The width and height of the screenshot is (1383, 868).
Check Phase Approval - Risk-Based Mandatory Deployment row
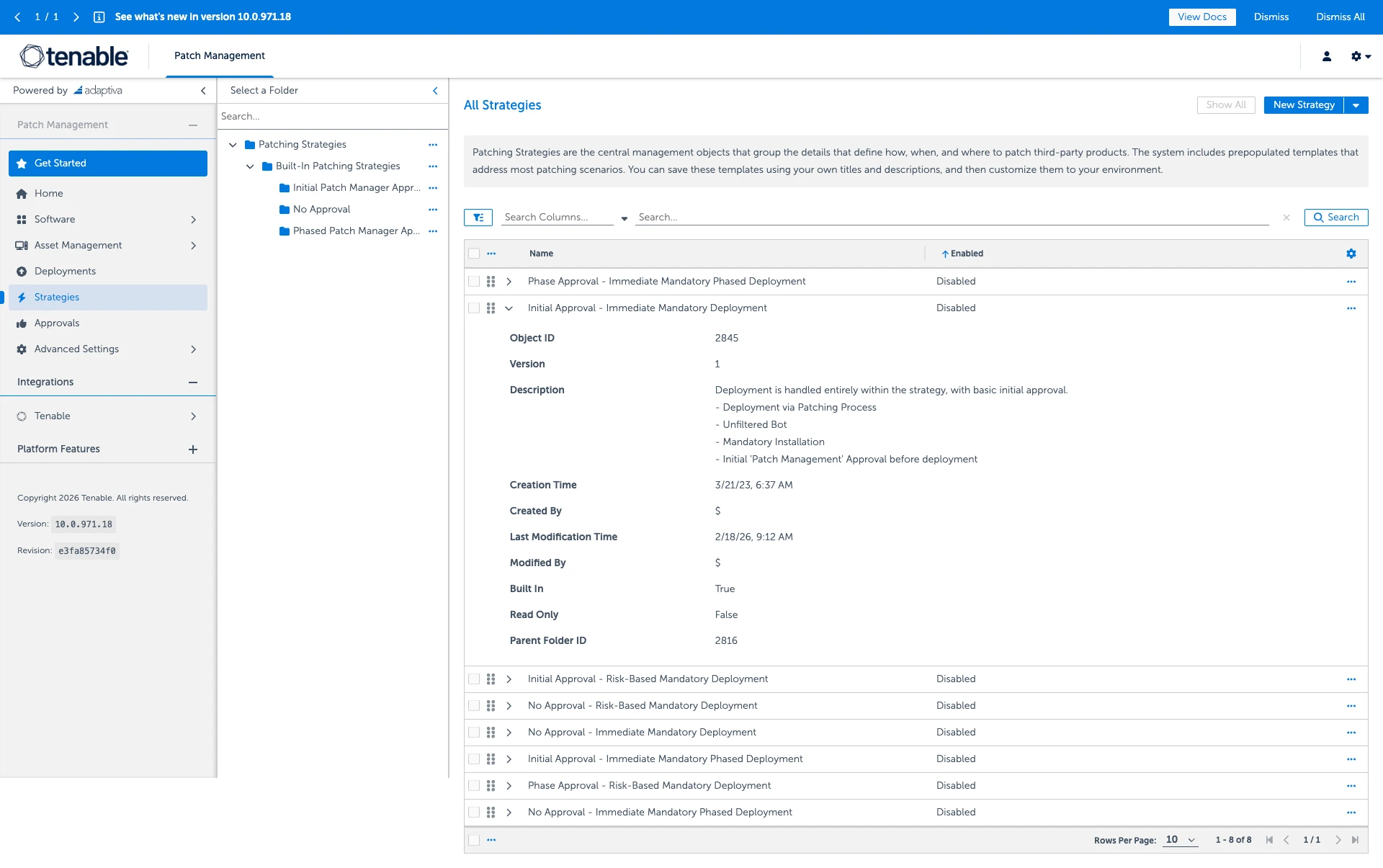click(x=474, y=786)
